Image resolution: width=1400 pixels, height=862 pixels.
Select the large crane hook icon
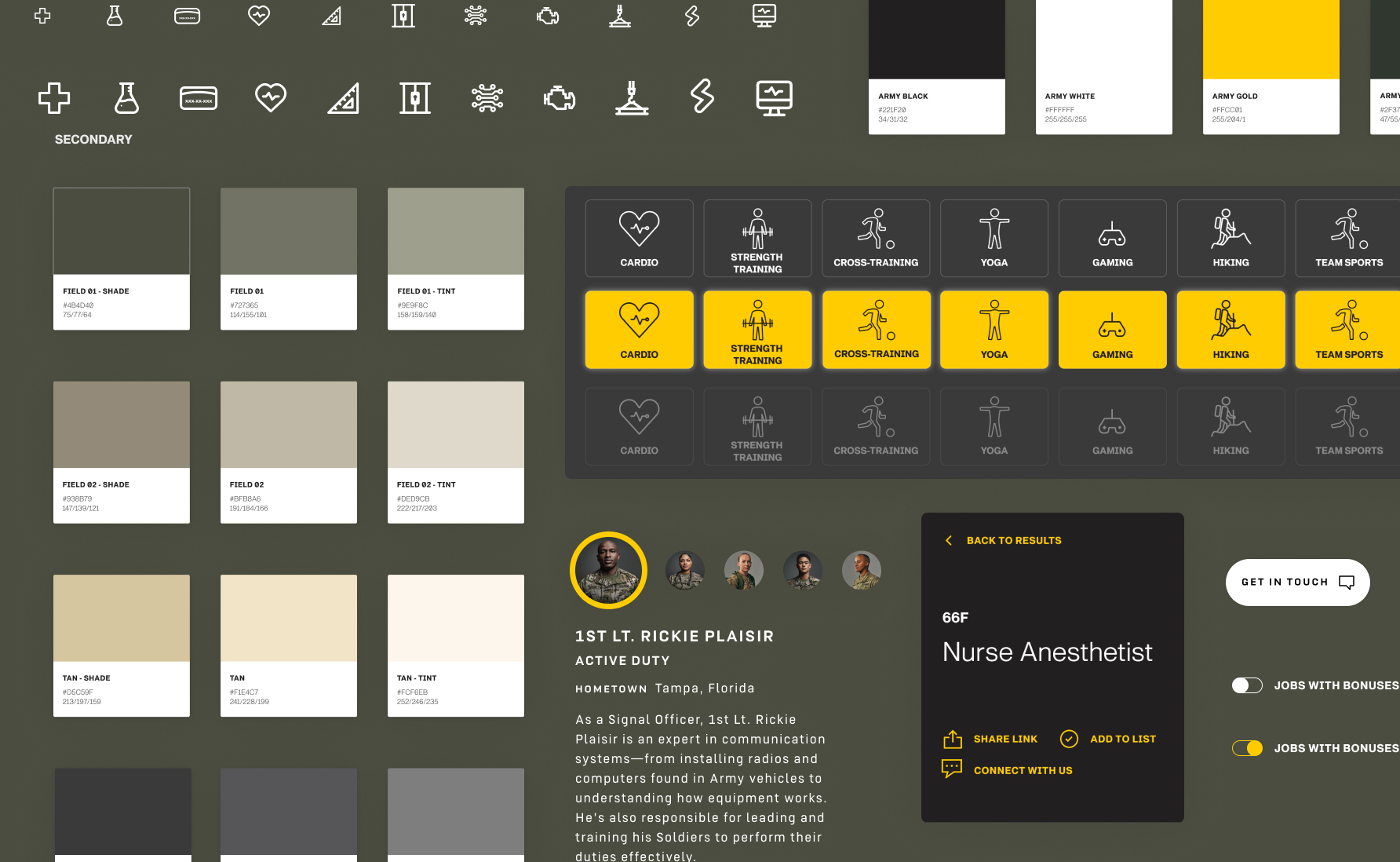click(632, 97)
